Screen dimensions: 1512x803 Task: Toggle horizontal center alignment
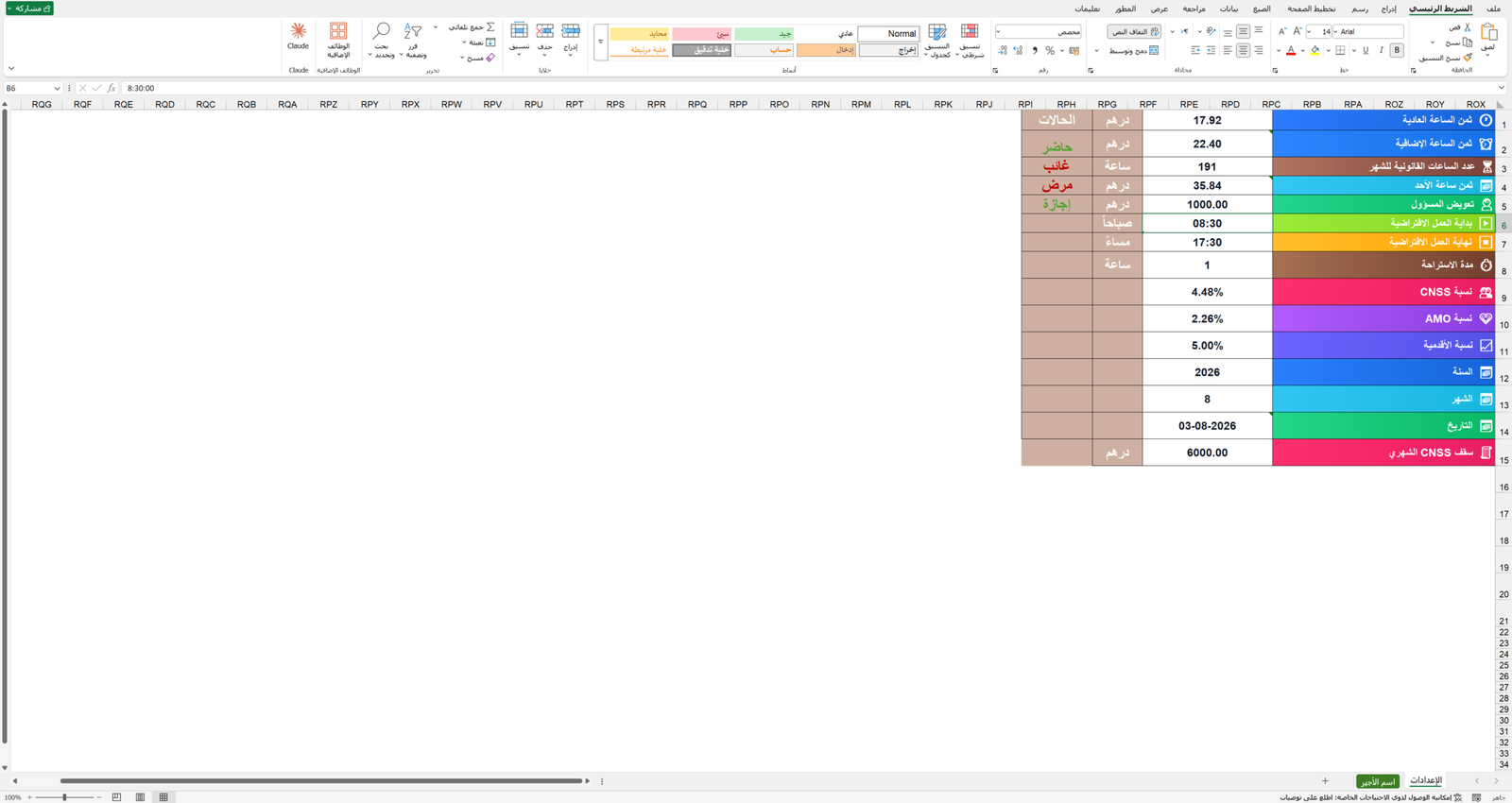pyautogui.click(x=1243, y=50)
